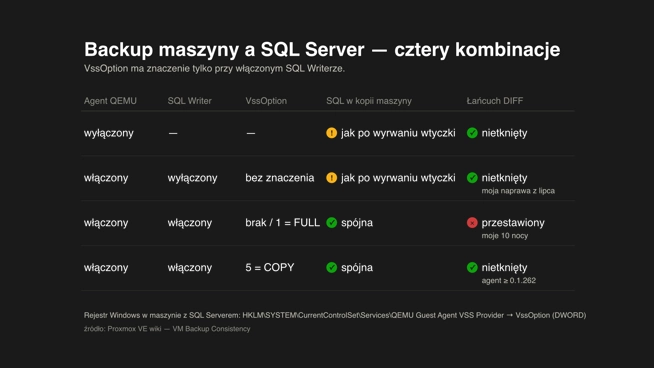The height and width of the screenshot is (368, 654).
Task: Click the 'Łańcuch DIFF' column header
Action: 495,101
